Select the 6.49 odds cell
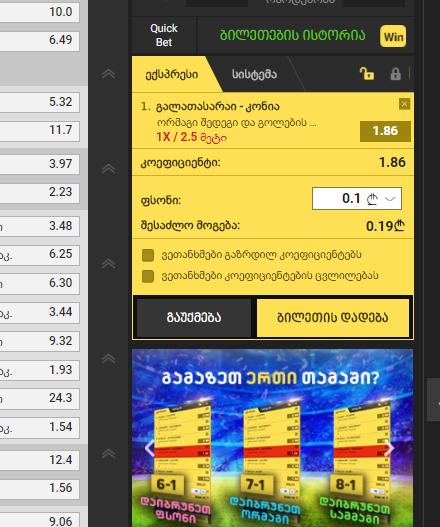This screenshot has width=440, height=527. coord(40,40)
